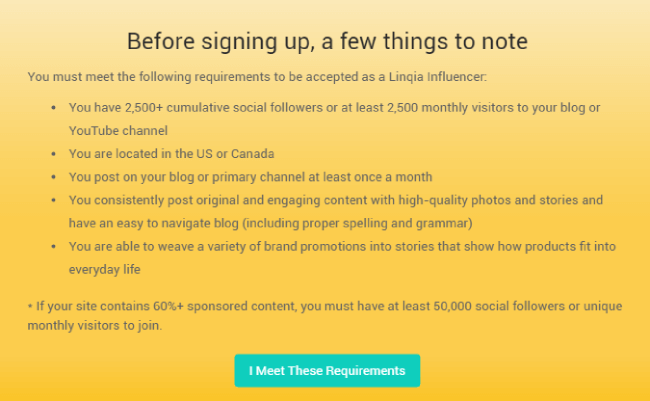Click the 'Before signing up' heading
This screenshot has height=401, width=650.
(x=327, y=41)
